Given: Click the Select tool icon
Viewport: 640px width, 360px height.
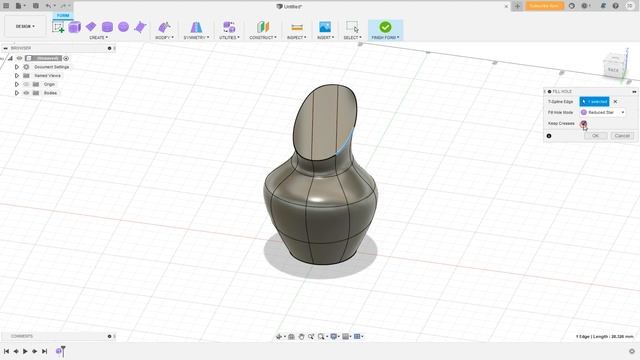Looking at the screenshot, I should 352,27.
